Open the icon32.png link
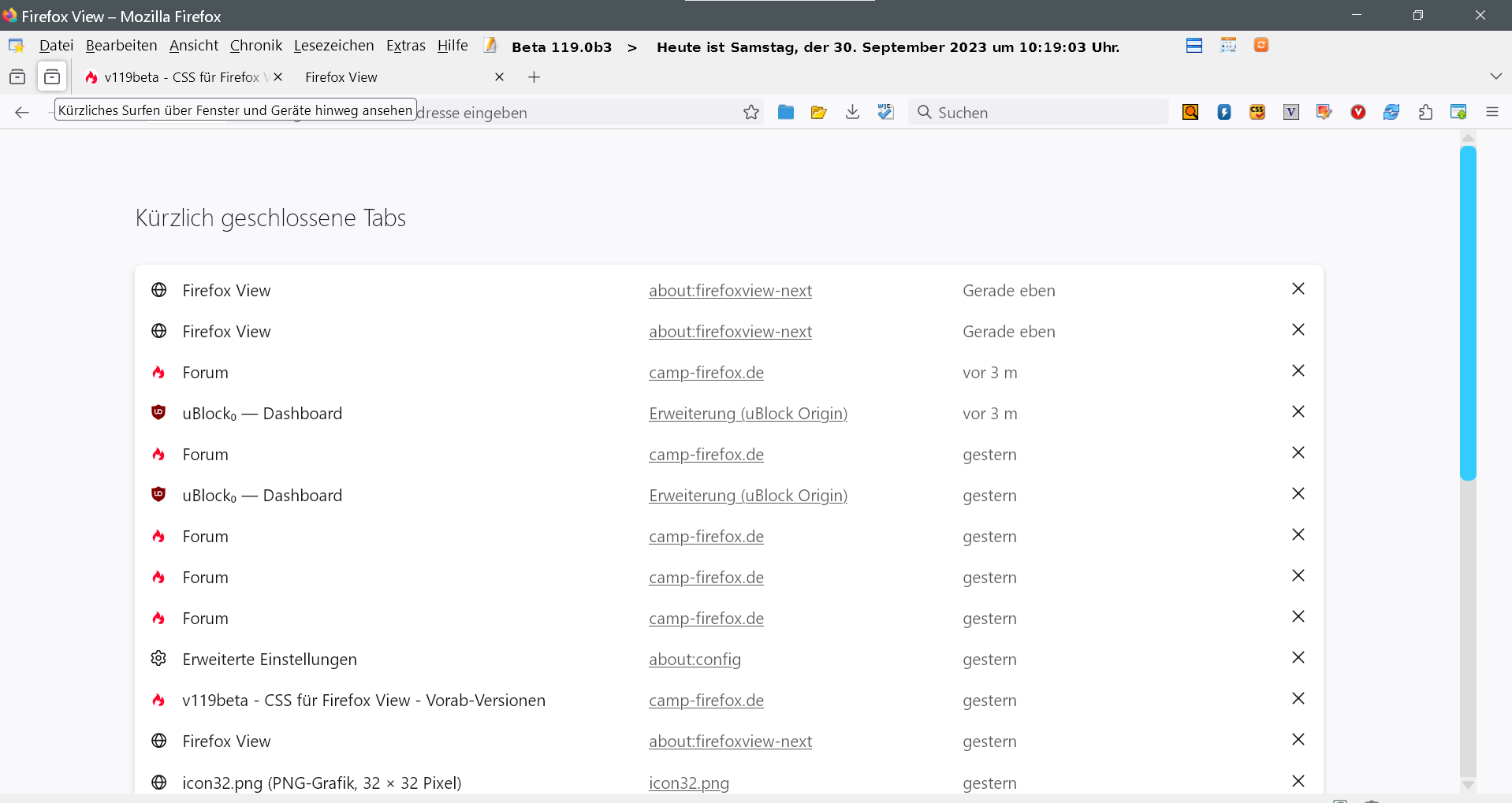 click(x=689, y=783)
